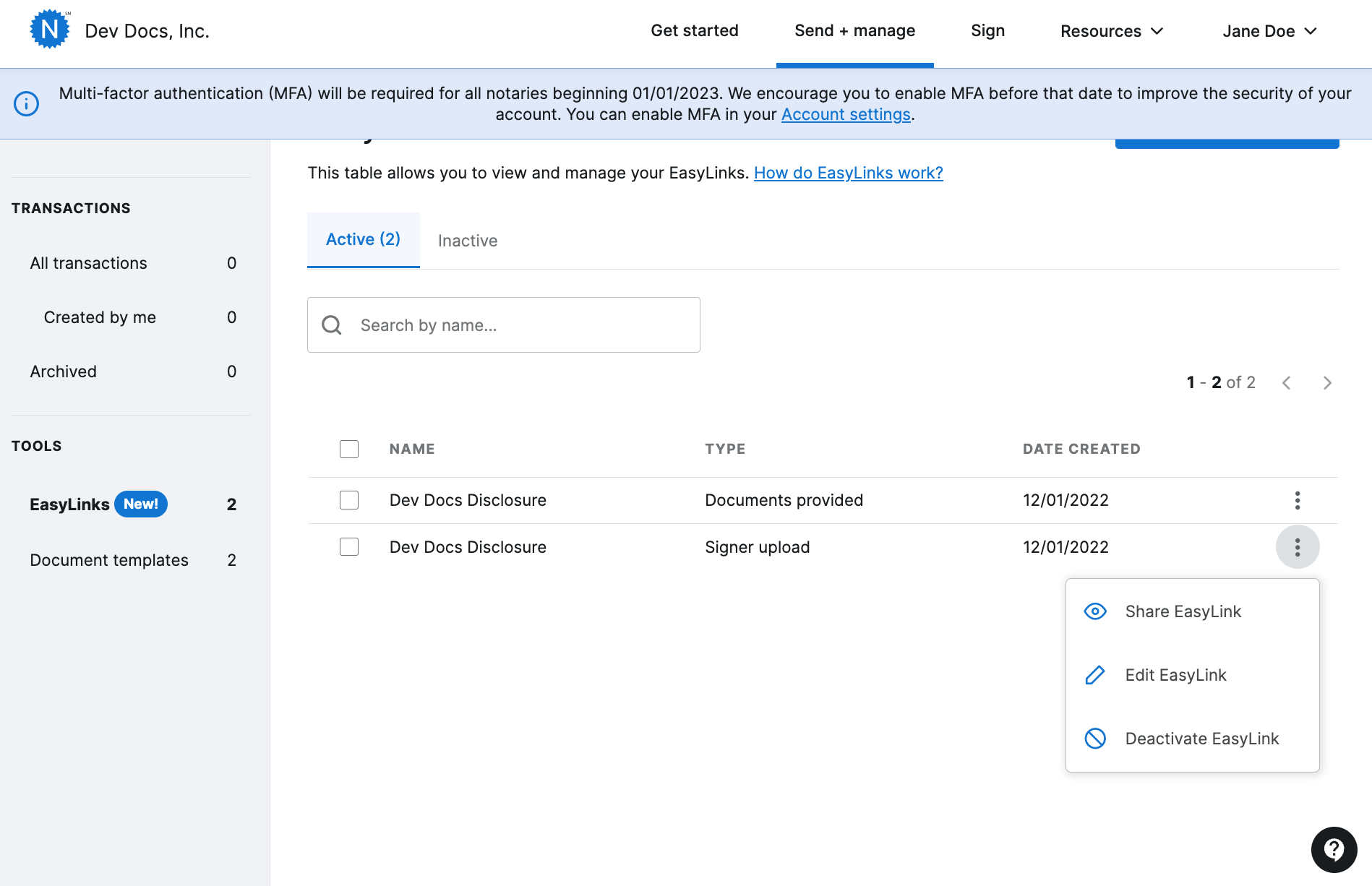Open Document templates in sidebar
Screen dimensions: 1372x886
133,560
